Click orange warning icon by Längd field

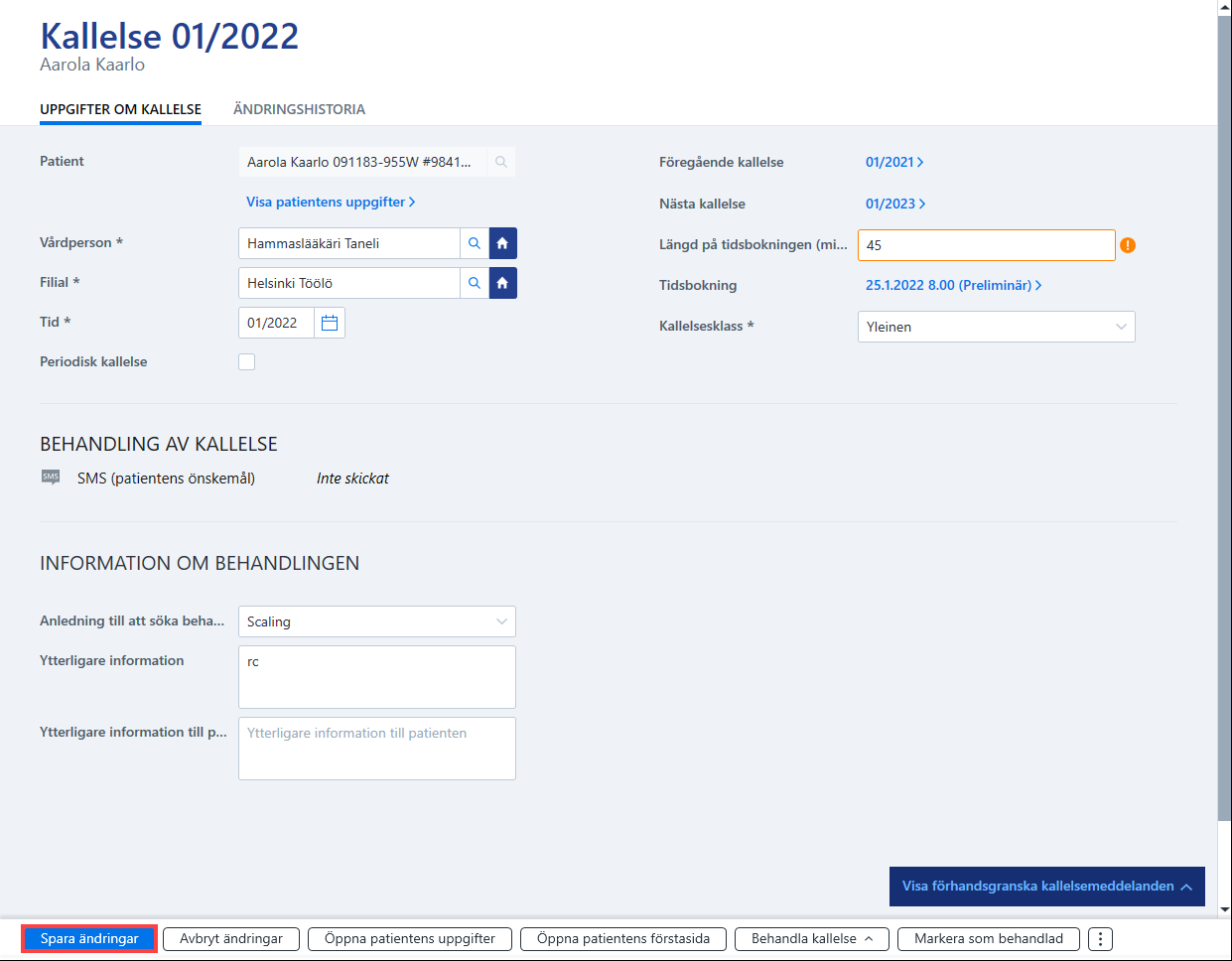[x=1128, y=245]
